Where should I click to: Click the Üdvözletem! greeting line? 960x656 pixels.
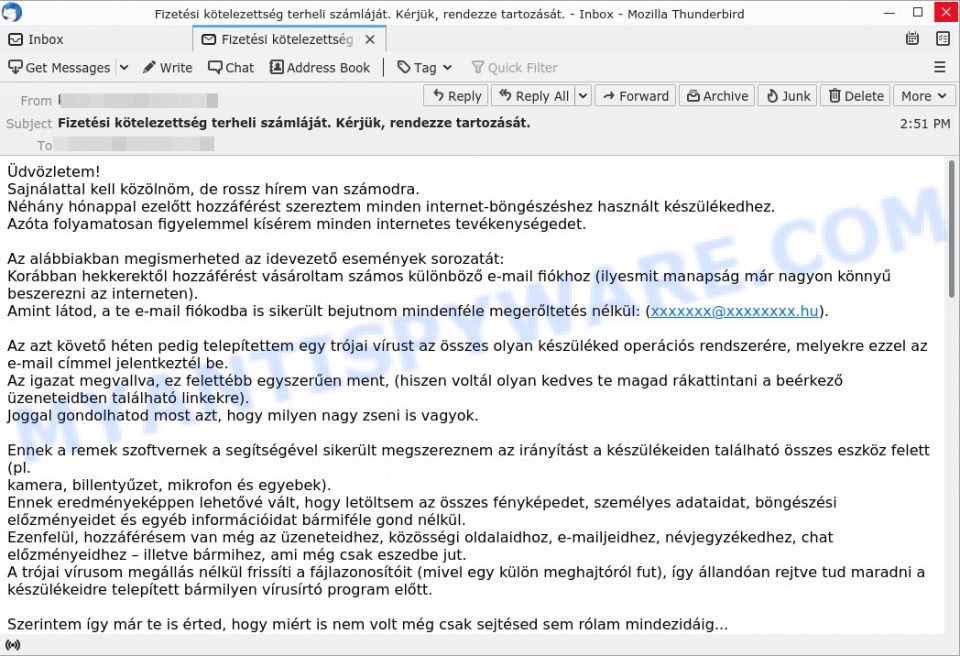53,172
